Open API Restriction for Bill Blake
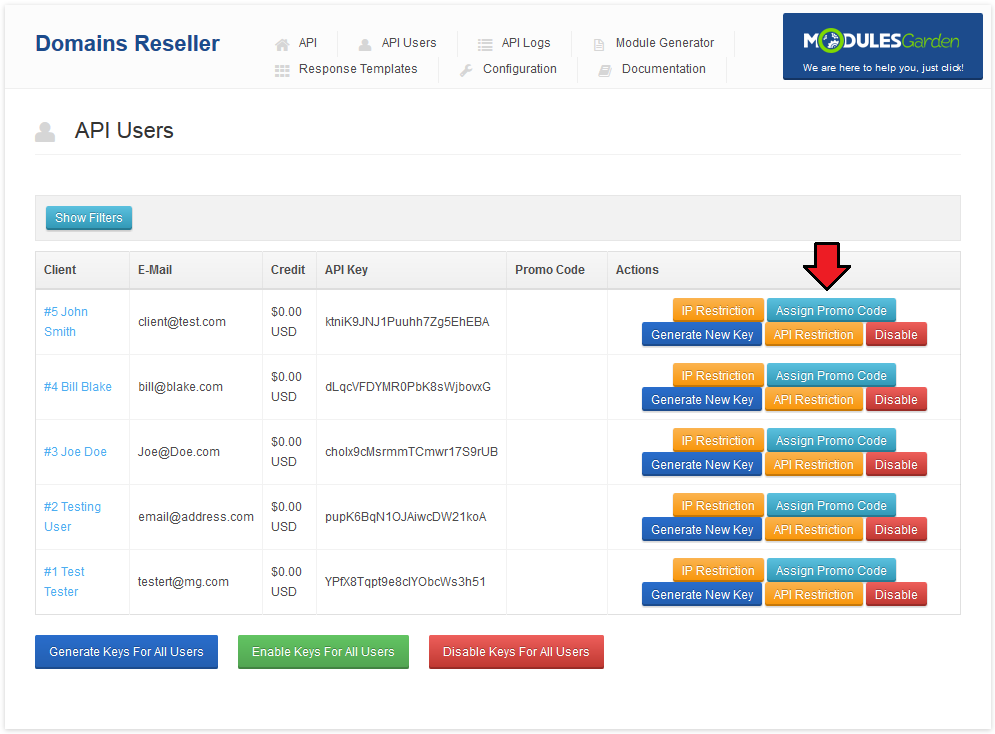 click(x=814, y=400)
